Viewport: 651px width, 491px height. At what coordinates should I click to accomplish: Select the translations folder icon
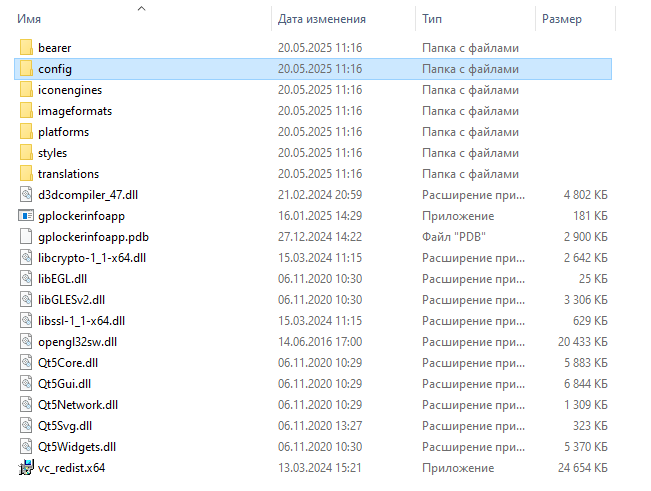point(26,173)
